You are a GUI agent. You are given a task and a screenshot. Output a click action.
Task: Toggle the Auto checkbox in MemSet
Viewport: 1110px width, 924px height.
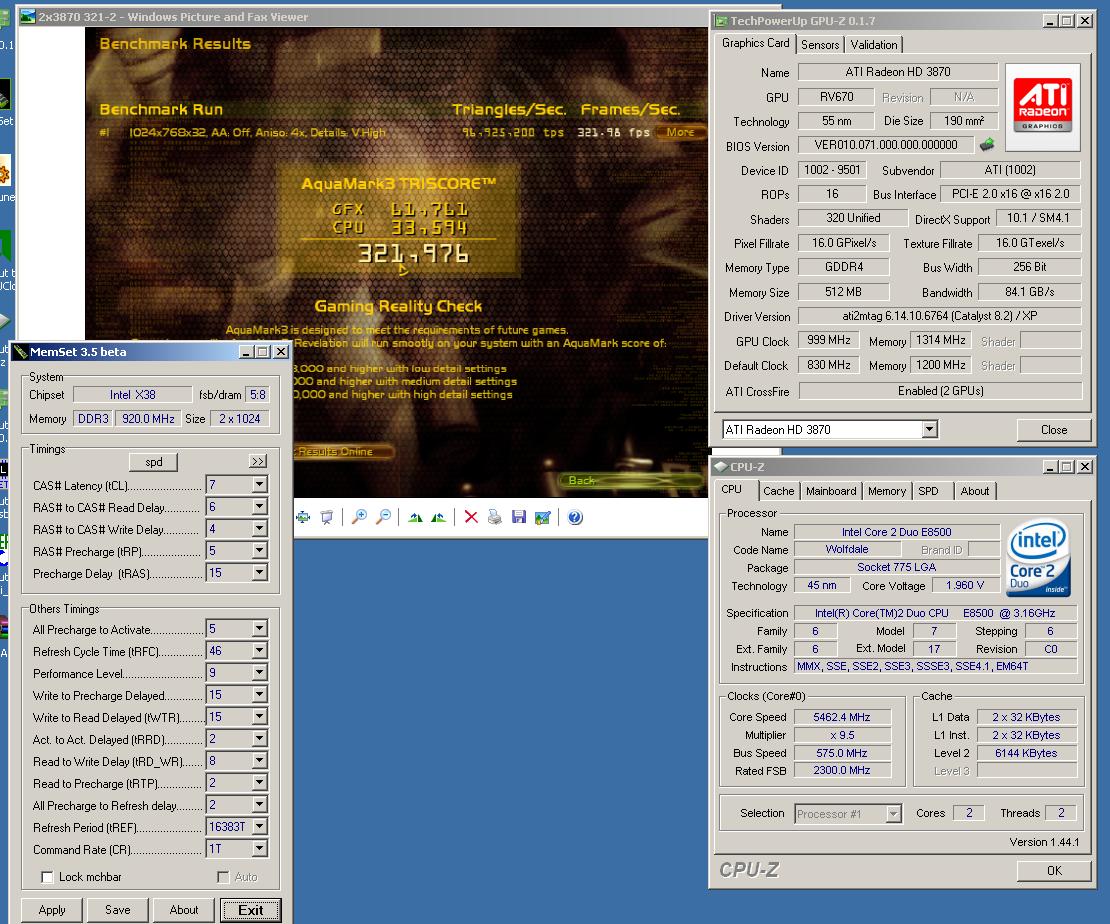coord(223,877)
